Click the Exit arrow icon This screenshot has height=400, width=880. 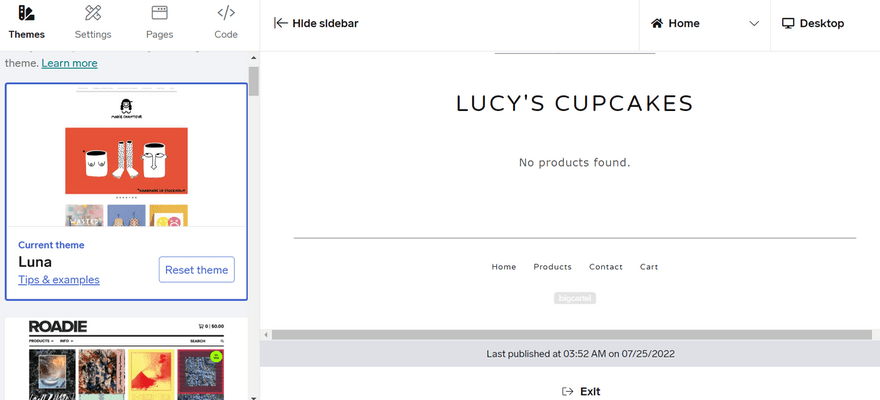568,391
